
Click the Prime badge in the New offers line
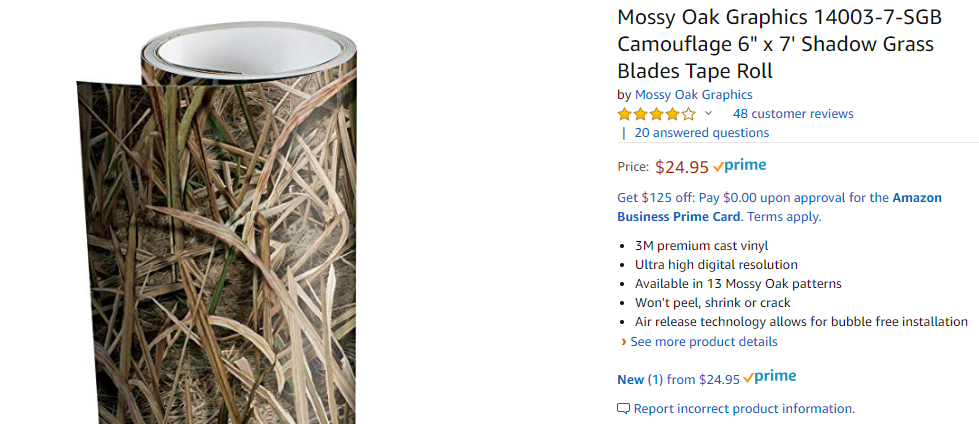coord(770,377)
